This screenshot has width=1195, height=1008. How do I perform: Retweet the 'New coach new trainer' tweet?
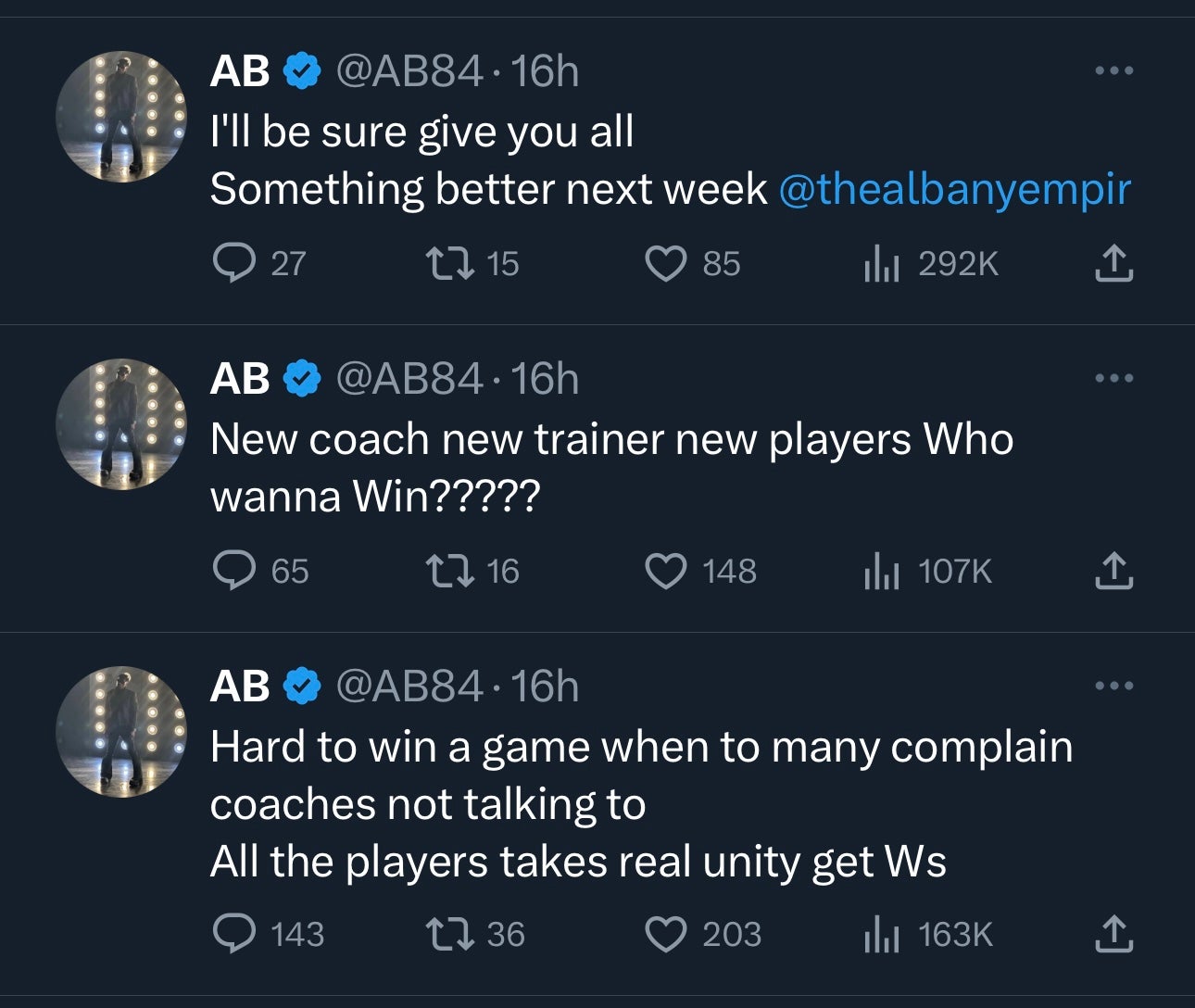[x=449, y=571]
